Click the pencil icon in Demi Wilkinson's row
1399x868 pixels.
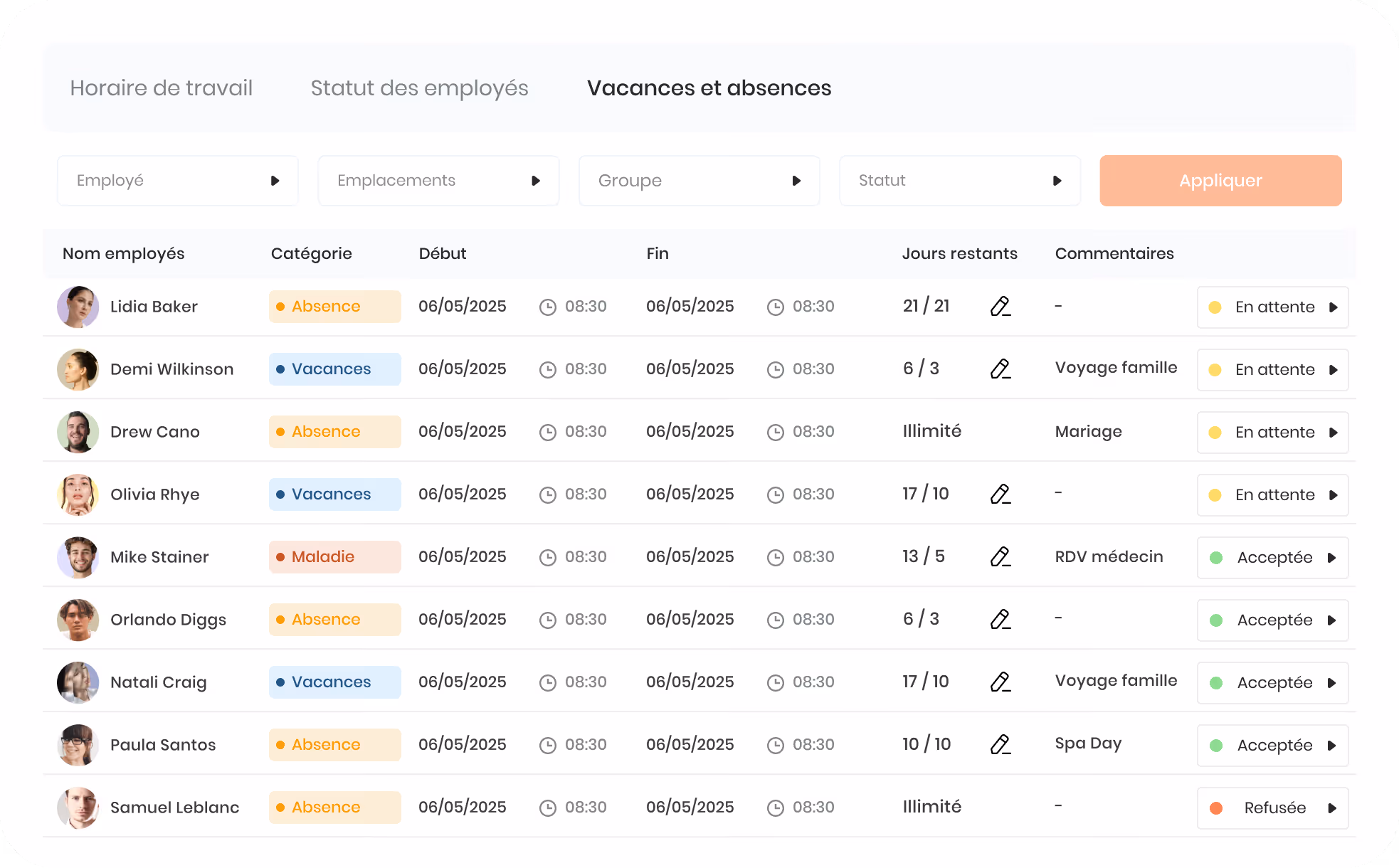1001,369
